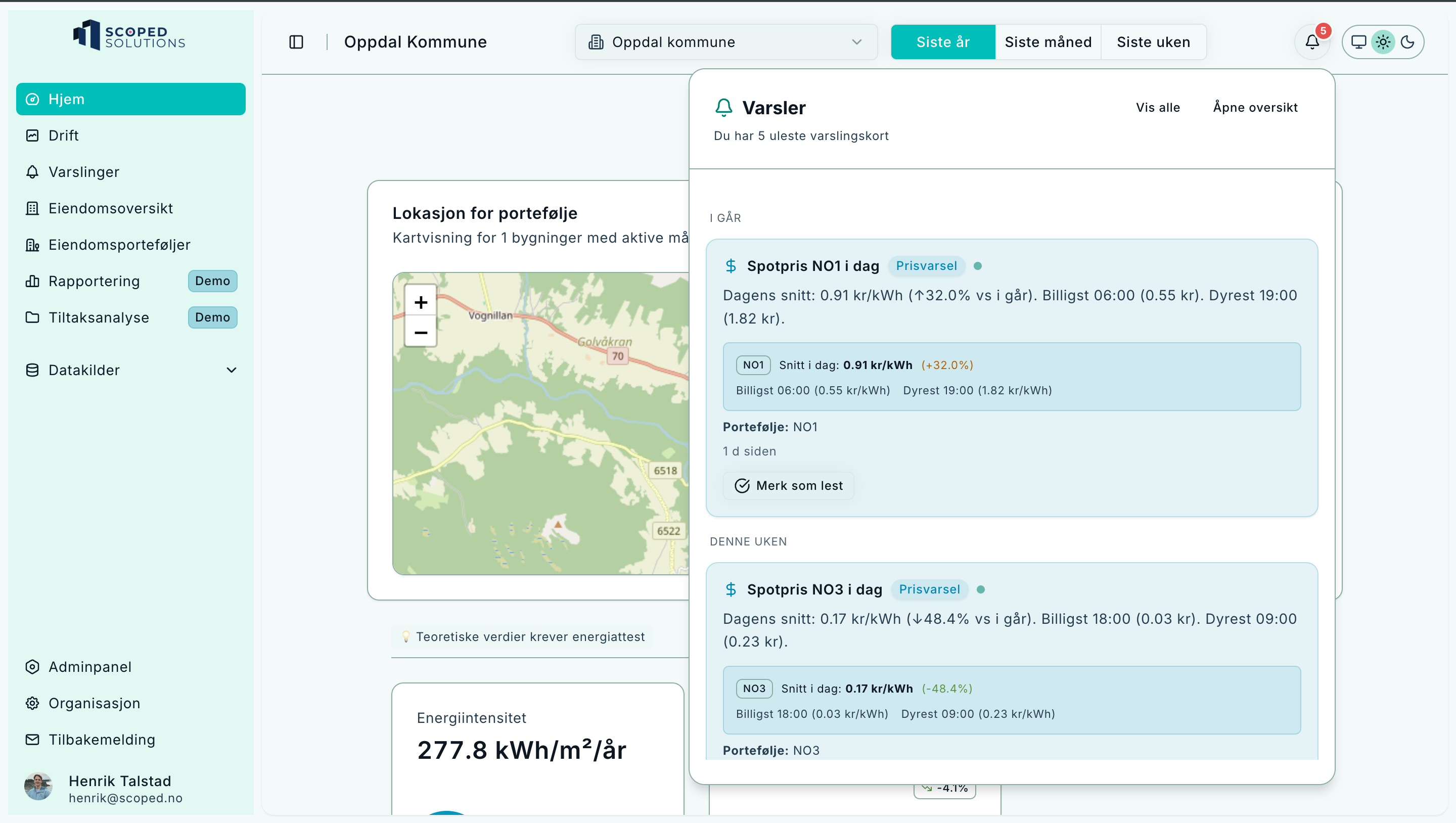Click the map zoom in plus
Screen dimensions: 1456x823
point(421,302)
